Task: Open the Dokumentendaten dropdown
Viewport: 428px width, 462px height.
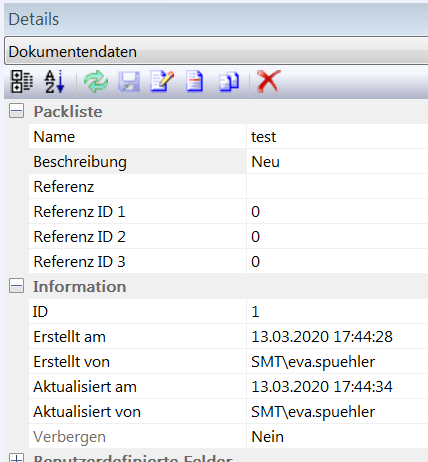Action: (216, 51)
